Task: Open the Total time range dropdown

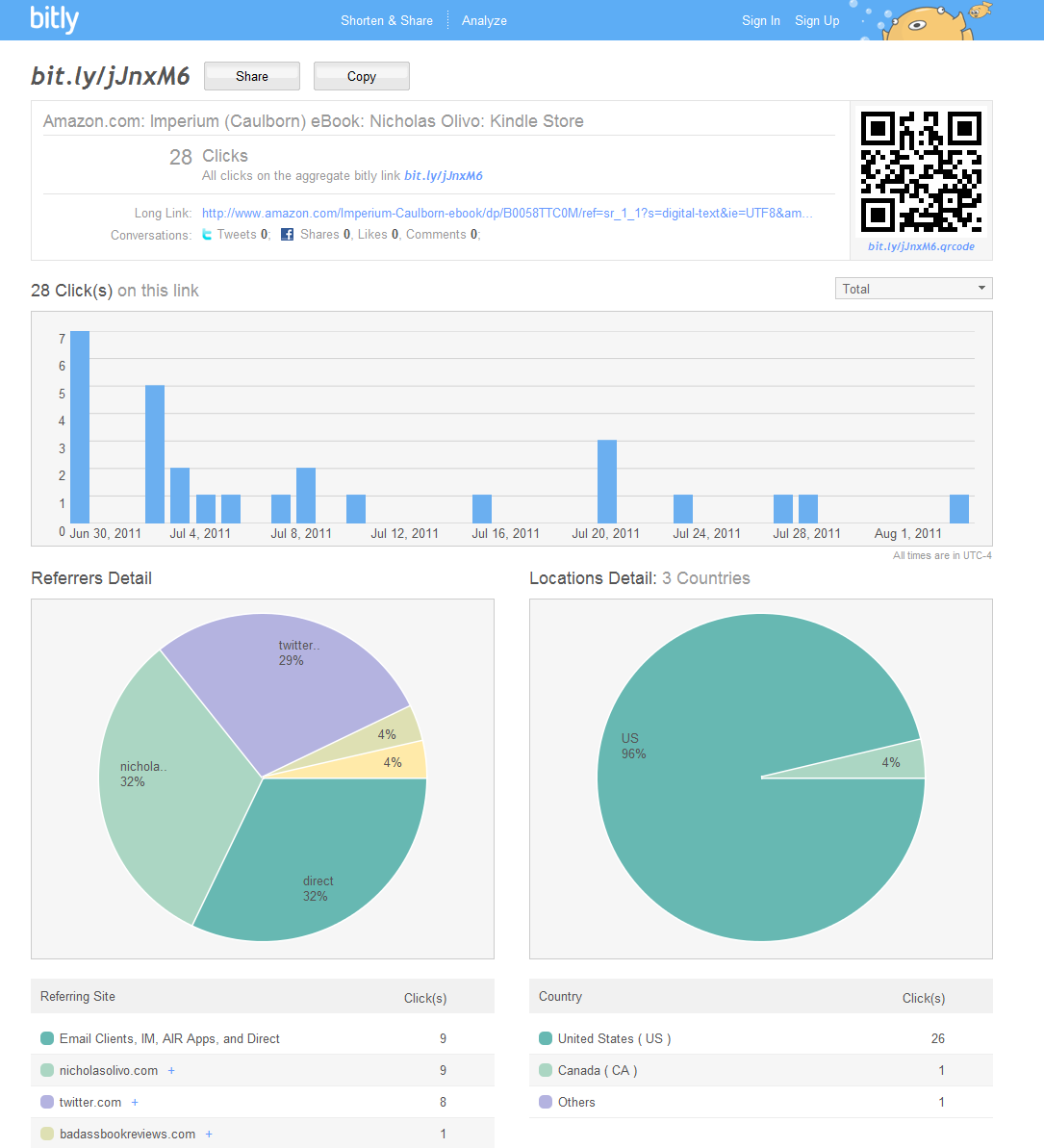Action: [914, 289]
